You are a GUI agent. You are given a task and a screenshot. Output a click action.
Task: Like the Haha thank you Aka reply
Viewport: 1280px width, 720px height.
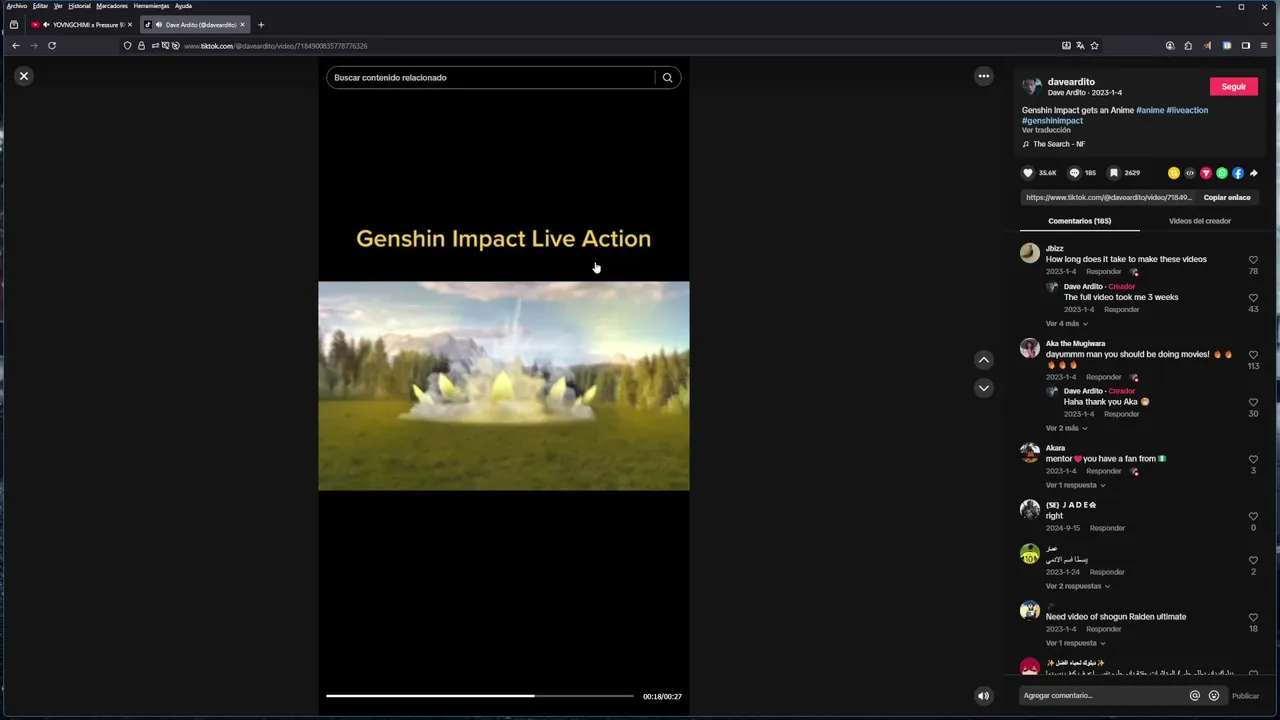coord(1253,403)
